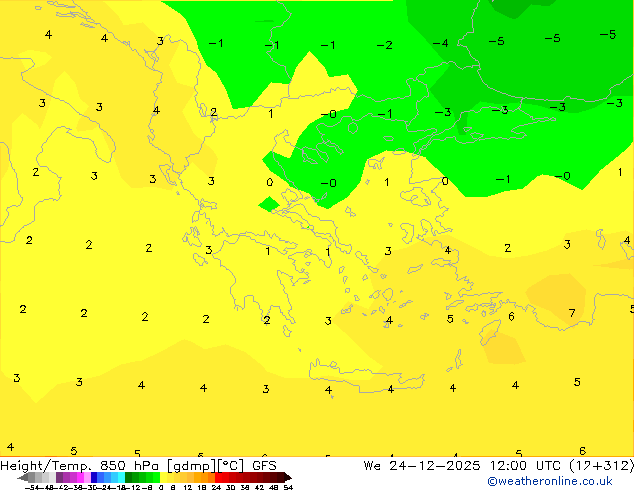634x490 pixels.
Task: Click the '(12+312)' forecast offset text
Action: click(602, 466)
